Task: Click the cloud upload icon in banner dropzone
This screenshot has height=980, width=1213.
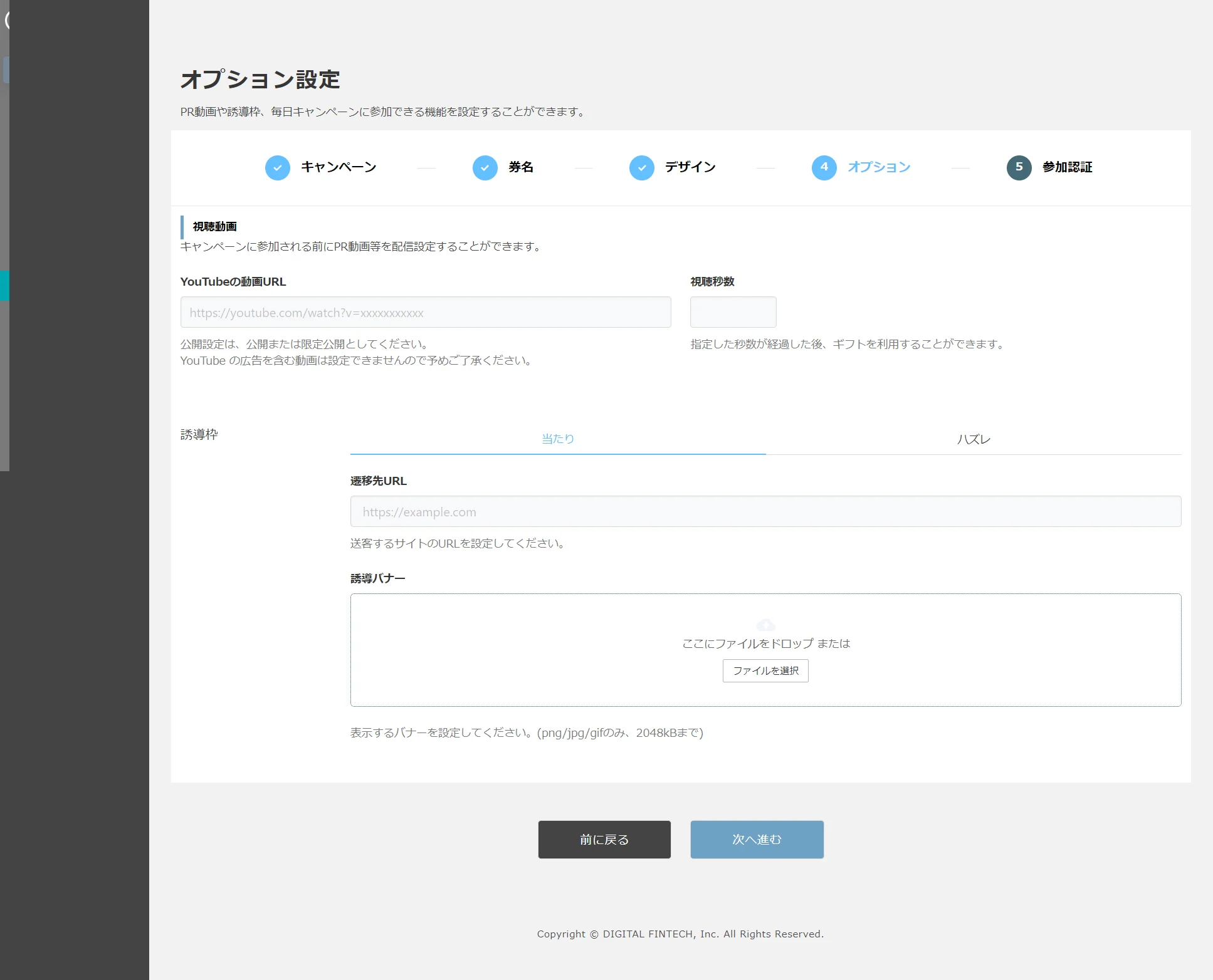Action: tap(765, 625)
